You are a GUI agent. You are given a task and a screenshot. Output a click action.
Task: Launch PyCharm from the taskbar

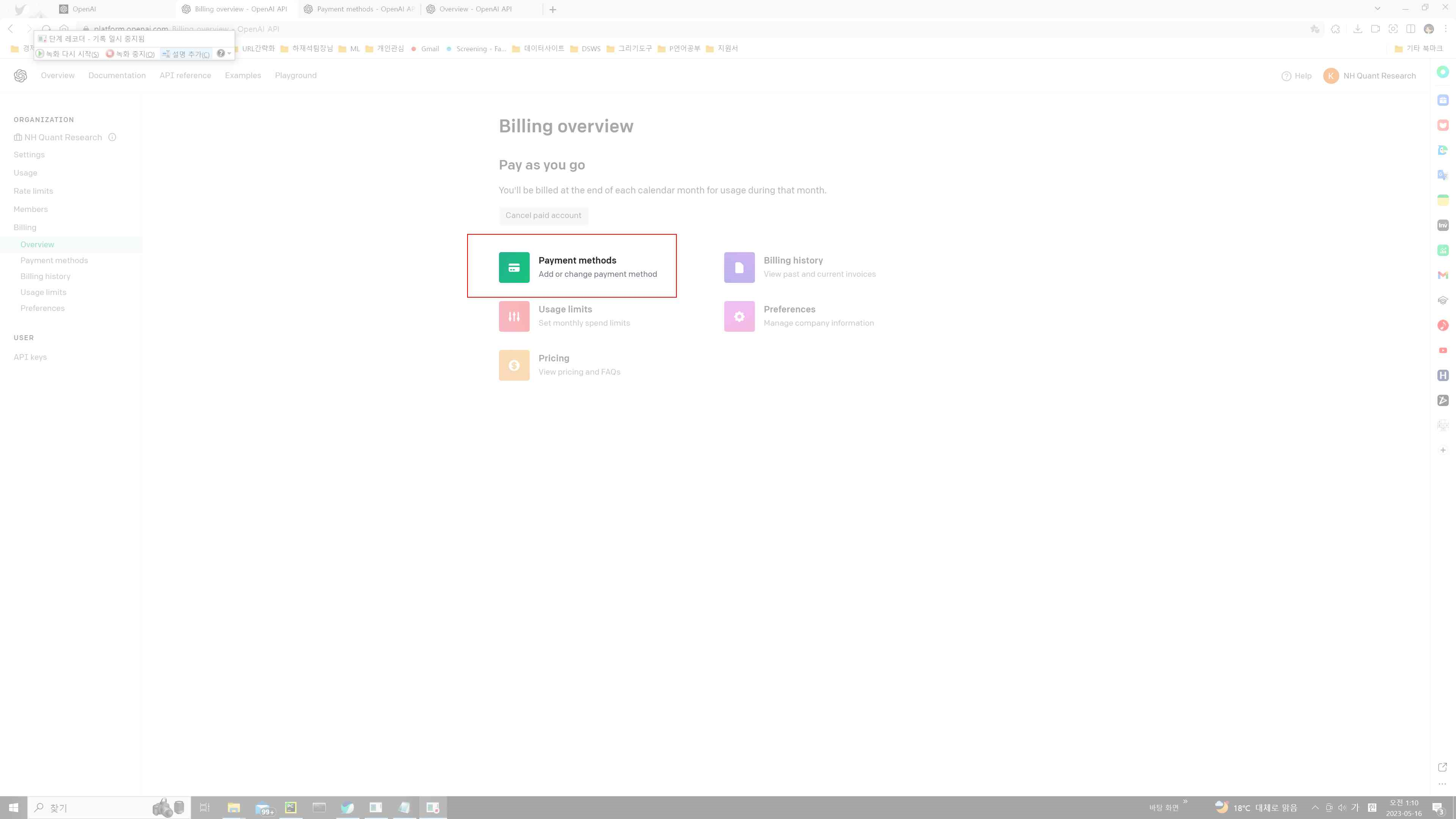click(x=290, y=808)
